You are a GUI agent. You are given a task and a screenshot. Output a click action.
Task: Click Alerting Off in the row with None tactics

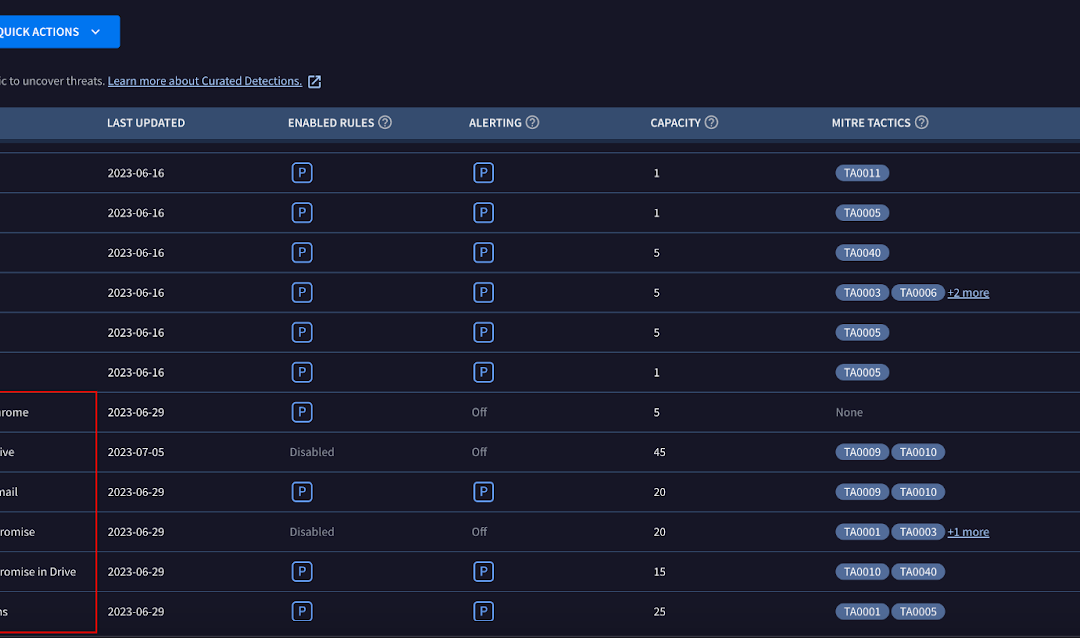click(x=479, y=412)
